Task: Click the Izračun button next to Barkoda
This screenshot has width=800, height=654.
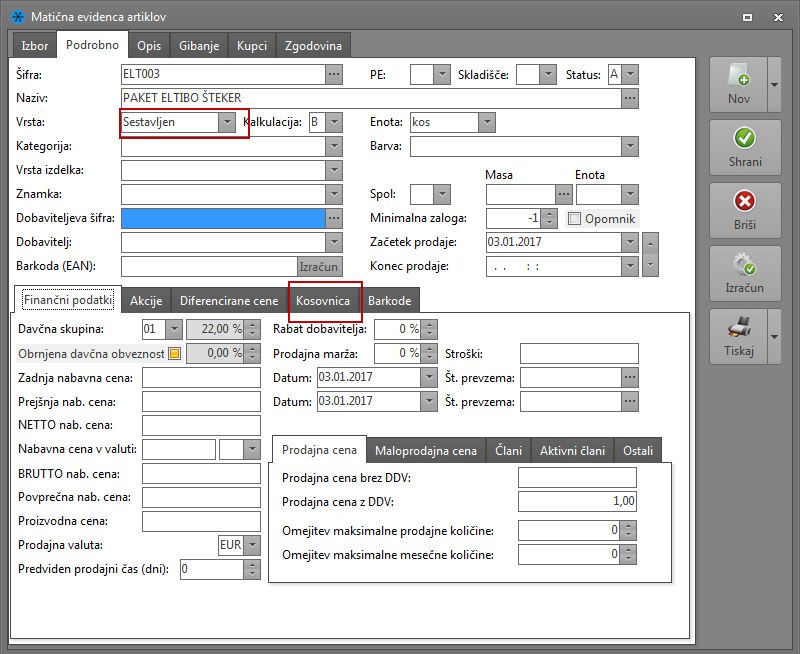Action: point(320,266)
